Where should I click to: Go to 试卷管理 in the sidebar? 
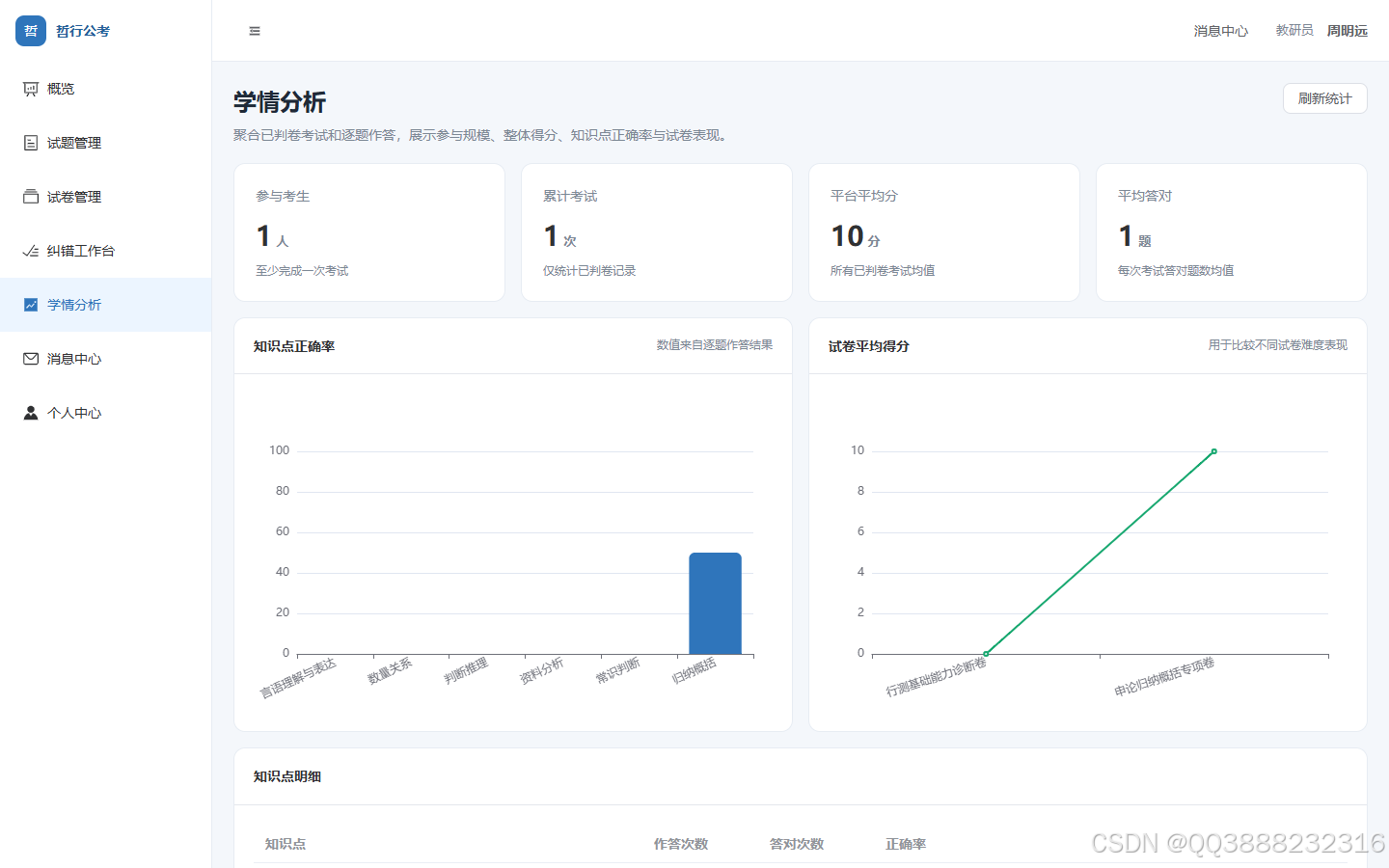pyautogui.click(x=106, y=197)
